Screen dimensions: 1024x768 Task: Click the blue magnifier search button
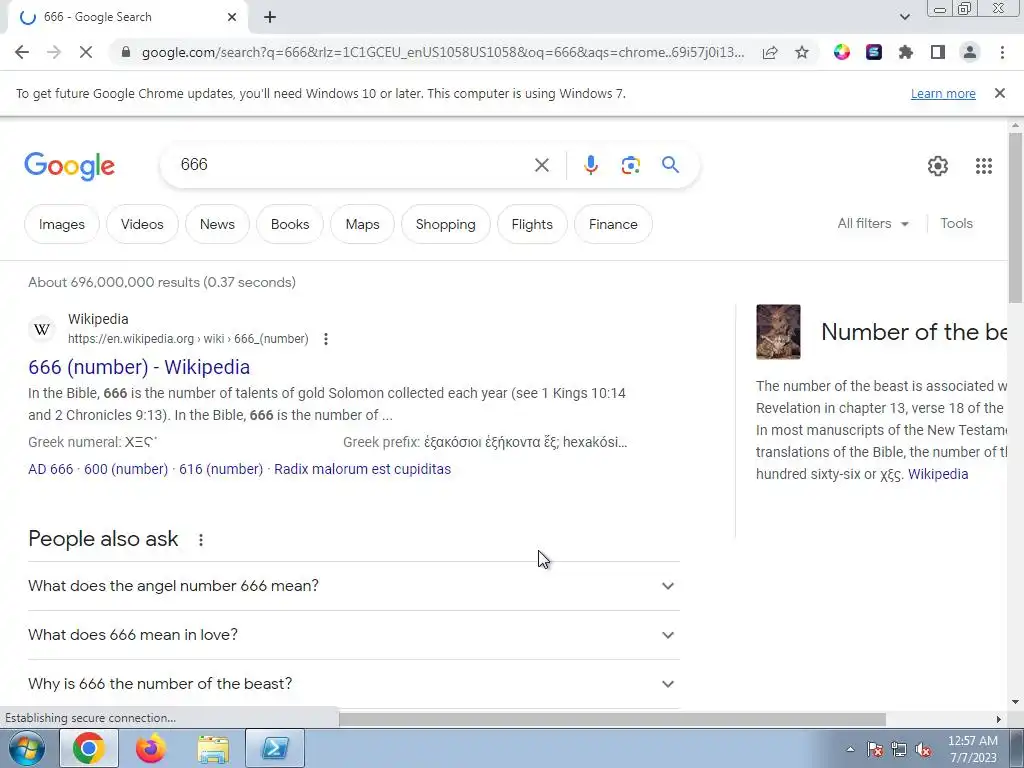[670, 165]
